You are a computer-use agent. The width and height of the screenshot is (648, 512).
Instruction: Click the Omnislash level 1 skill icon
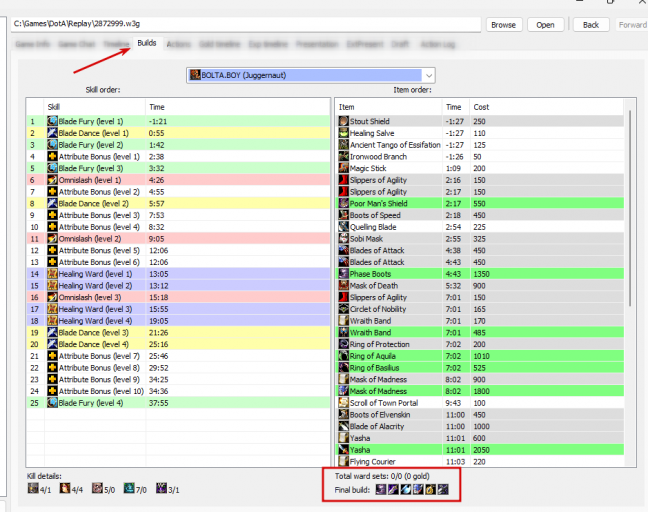coord(52,180)
